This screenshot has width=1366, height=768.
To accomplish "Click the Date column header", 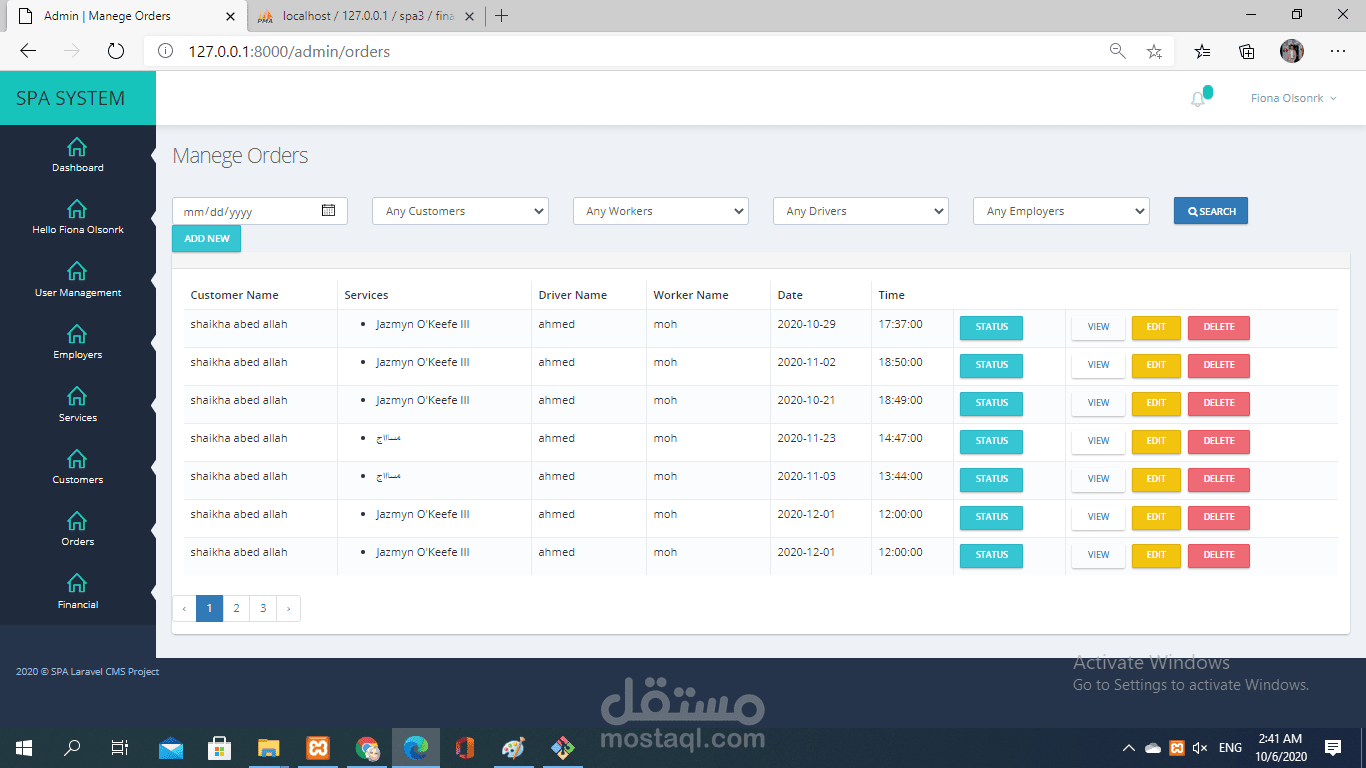I will point(790,295).
